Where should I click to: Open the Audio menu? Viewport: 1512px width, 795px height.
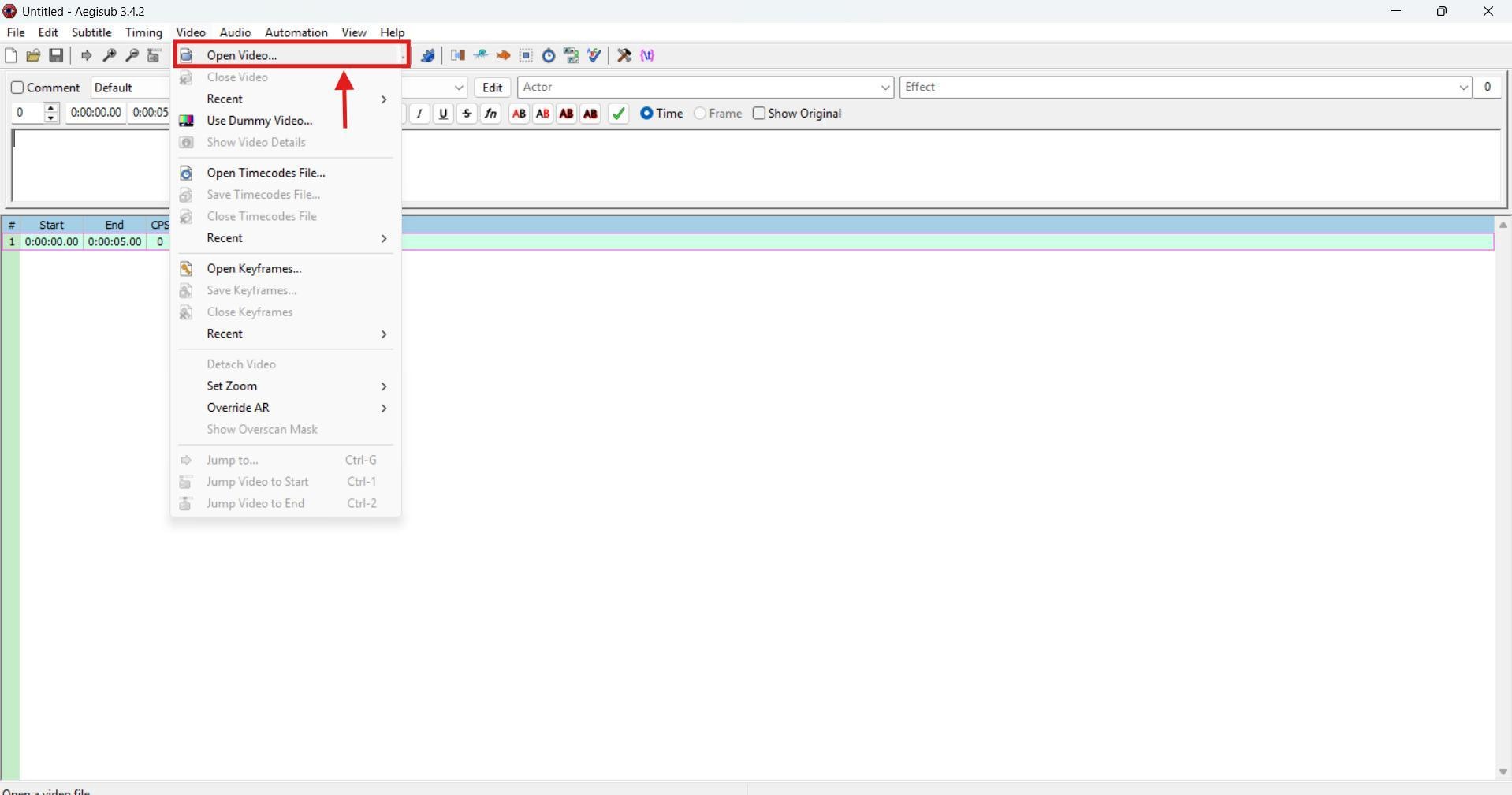(235, 32)
